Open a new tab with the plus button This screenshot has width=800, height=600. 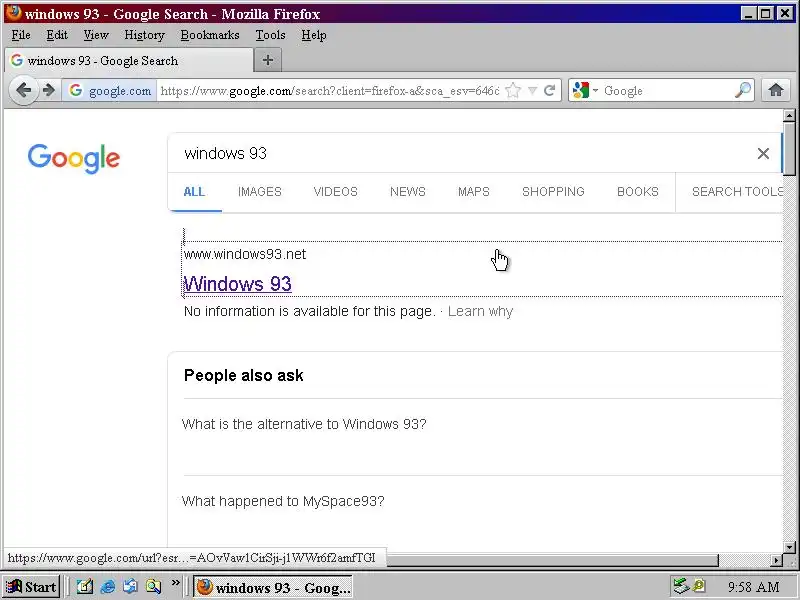click(x=267, y=60)
